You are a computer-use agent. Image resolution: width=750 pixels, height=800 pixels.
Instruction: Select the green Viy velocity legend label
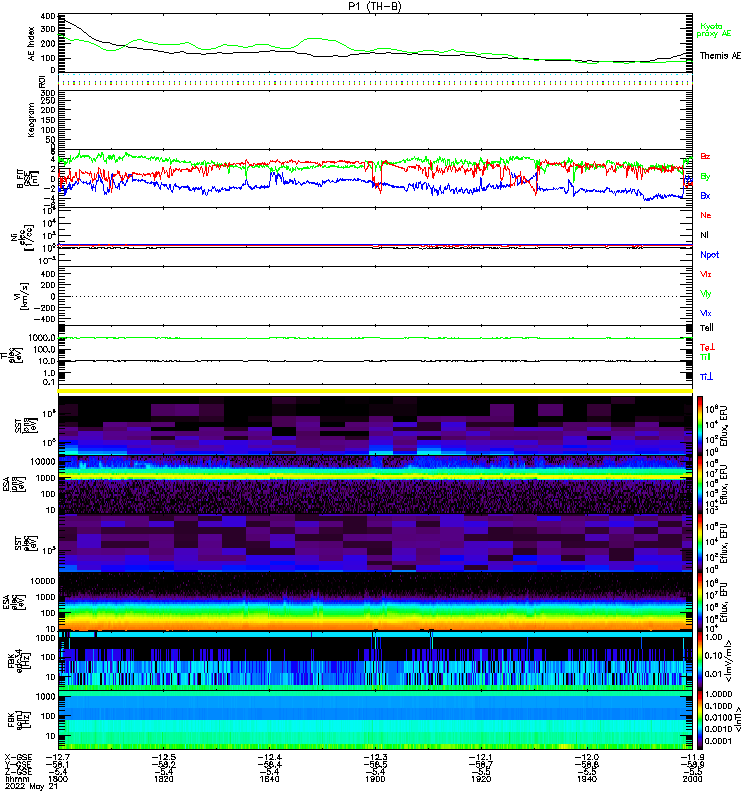706,294
